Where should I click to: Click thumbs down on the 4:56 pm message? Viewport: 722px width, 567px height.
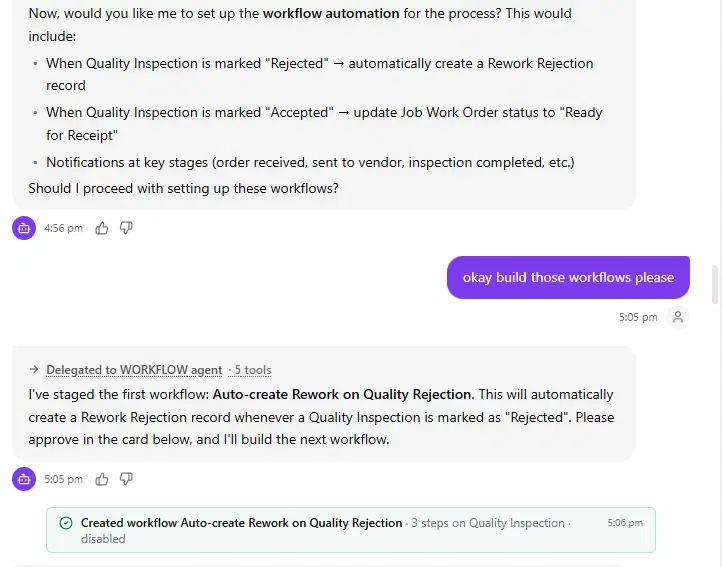click(x=126, y=228)
